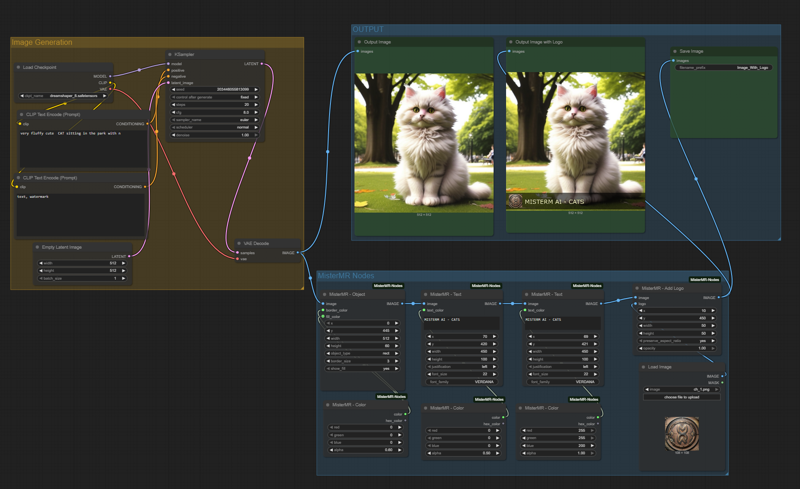800x489 pixels.
Task: Increase red in the Color node with alpha 0.60
Action: pyautogui.click(x=399, y=427)
